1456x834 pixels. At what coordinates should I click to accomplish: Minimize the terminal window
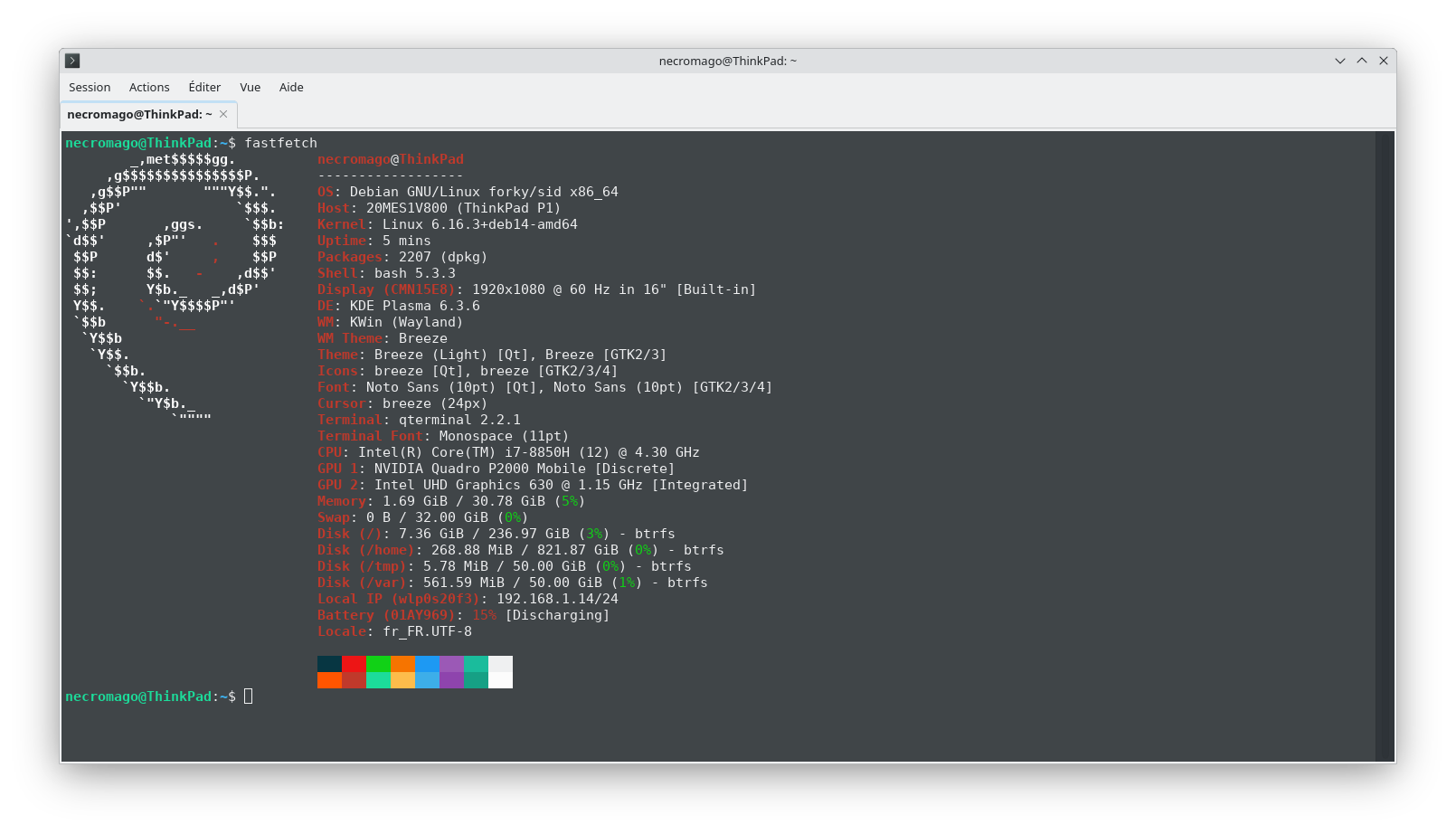1339,61
